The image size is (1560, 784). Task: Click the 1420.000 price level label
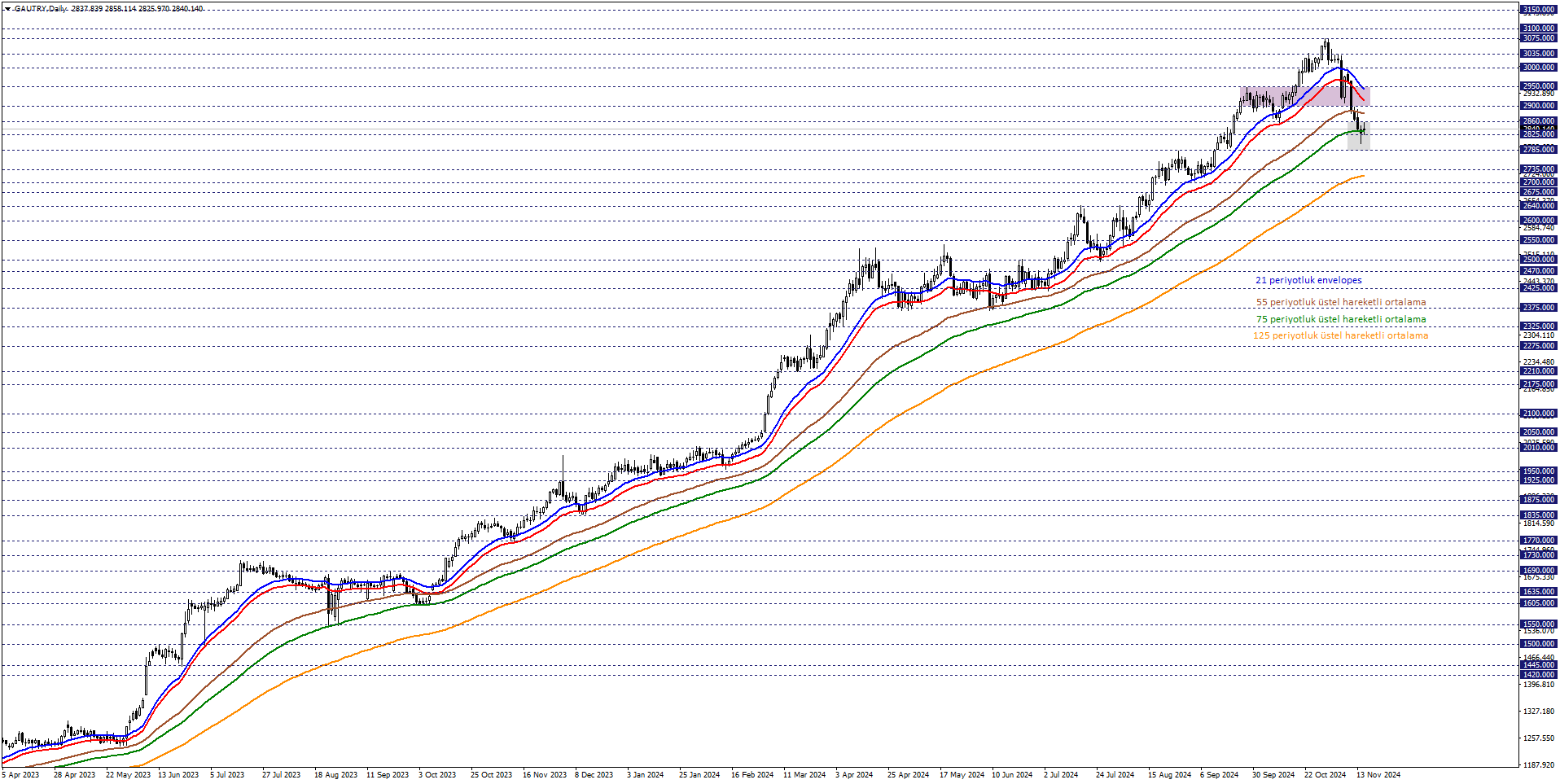1538,675
